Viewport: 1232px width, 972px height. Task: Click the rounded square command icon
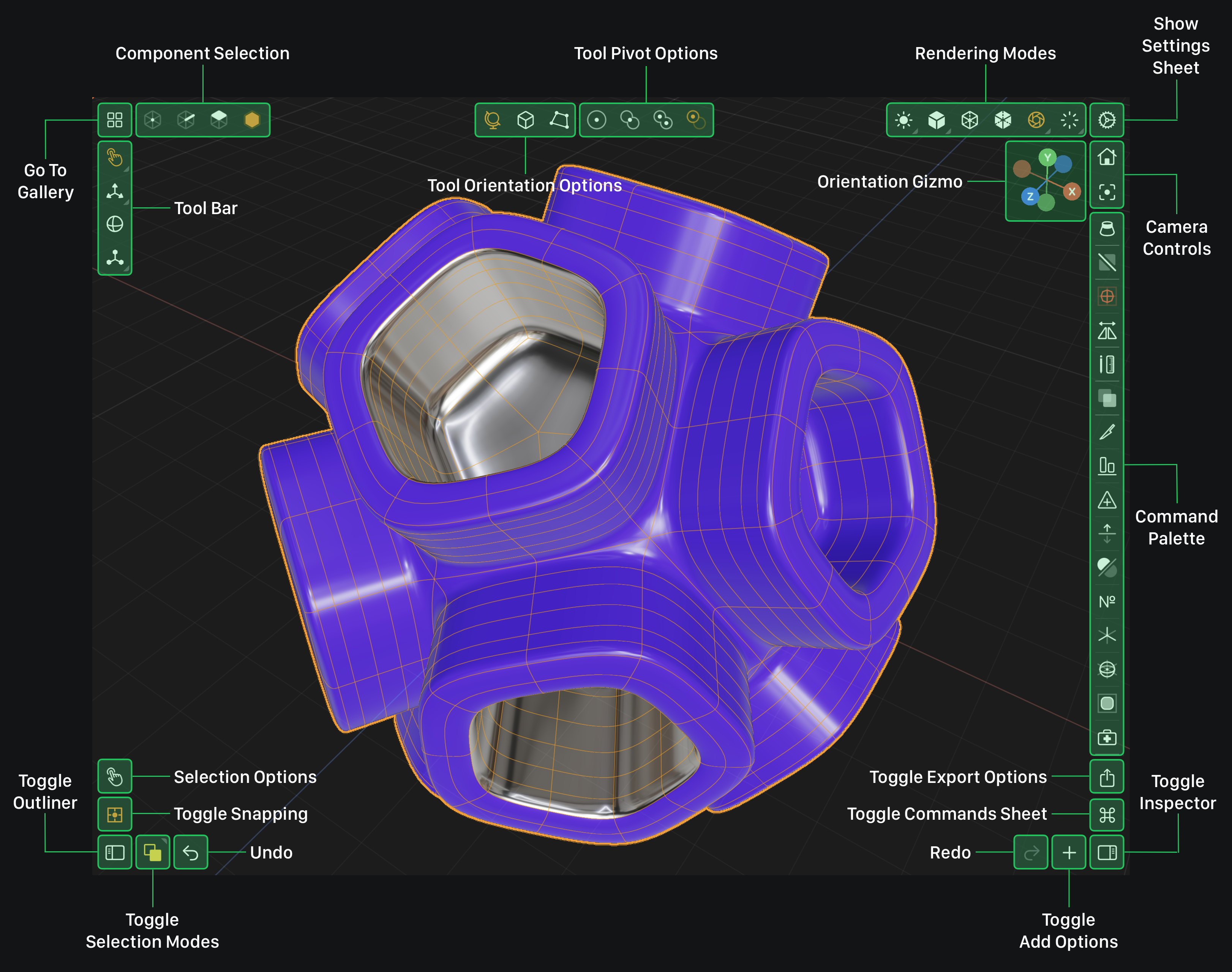[x=1107, y=704]
